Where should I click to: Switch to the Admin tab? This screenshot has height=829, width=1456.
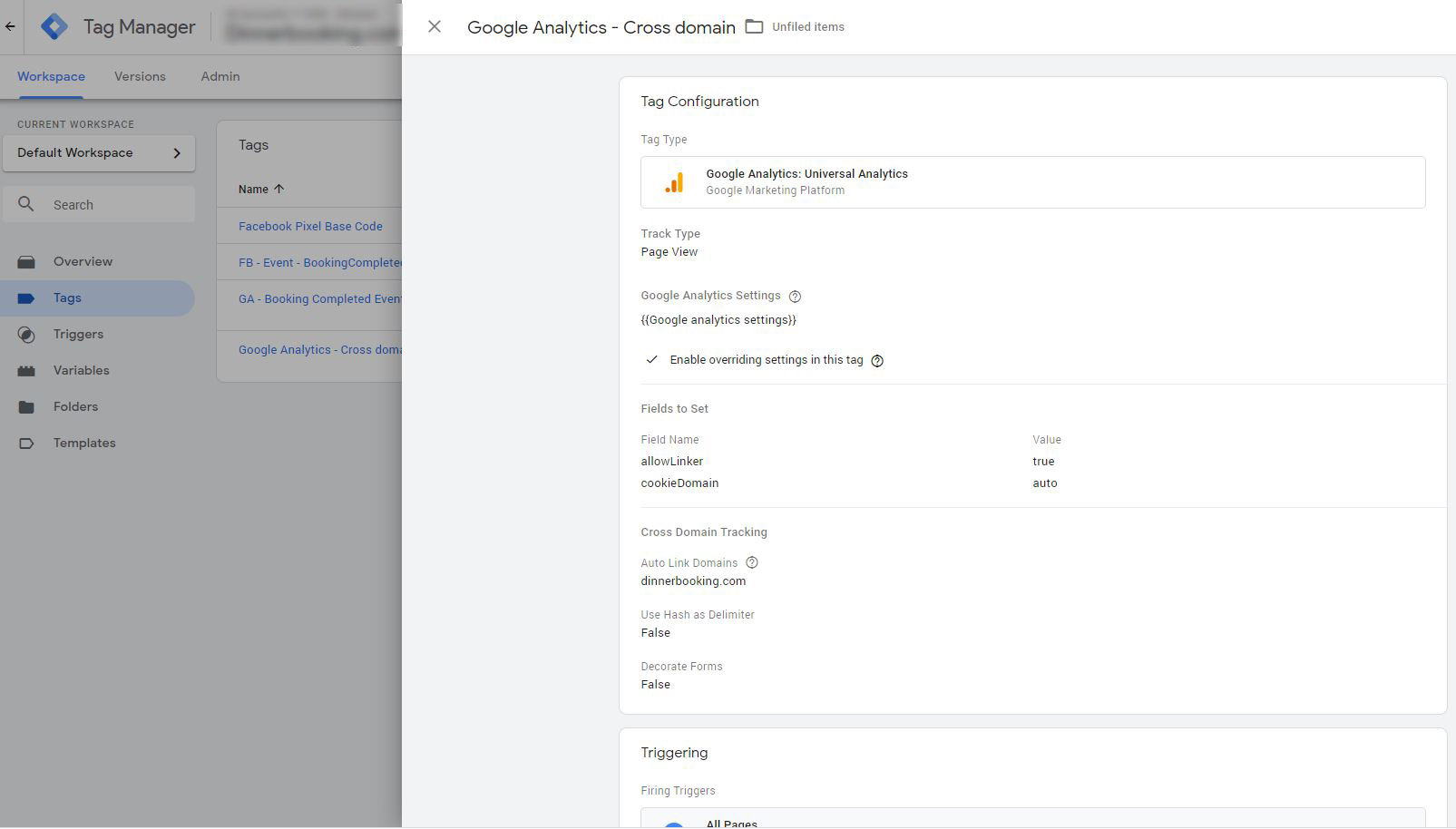click(x=220, y=77)
